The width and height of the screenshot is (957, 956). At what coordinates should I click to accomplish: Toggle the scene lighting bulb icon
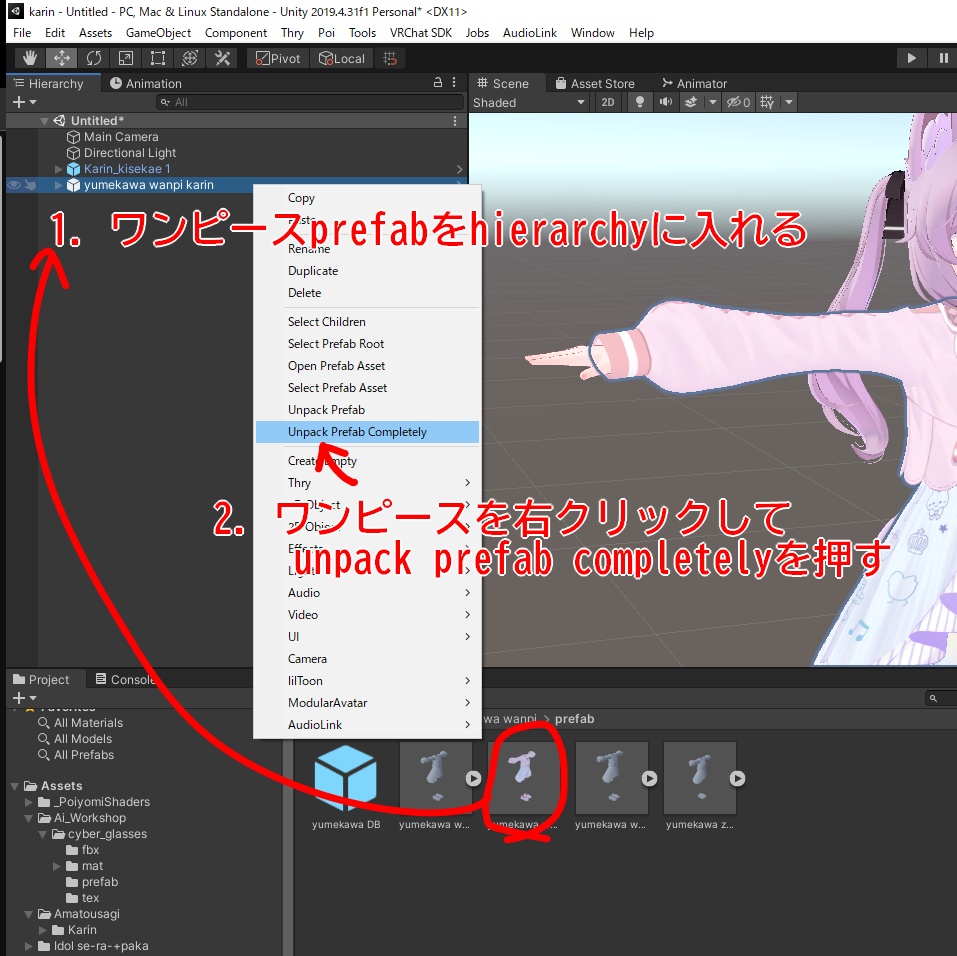[639, 102]
